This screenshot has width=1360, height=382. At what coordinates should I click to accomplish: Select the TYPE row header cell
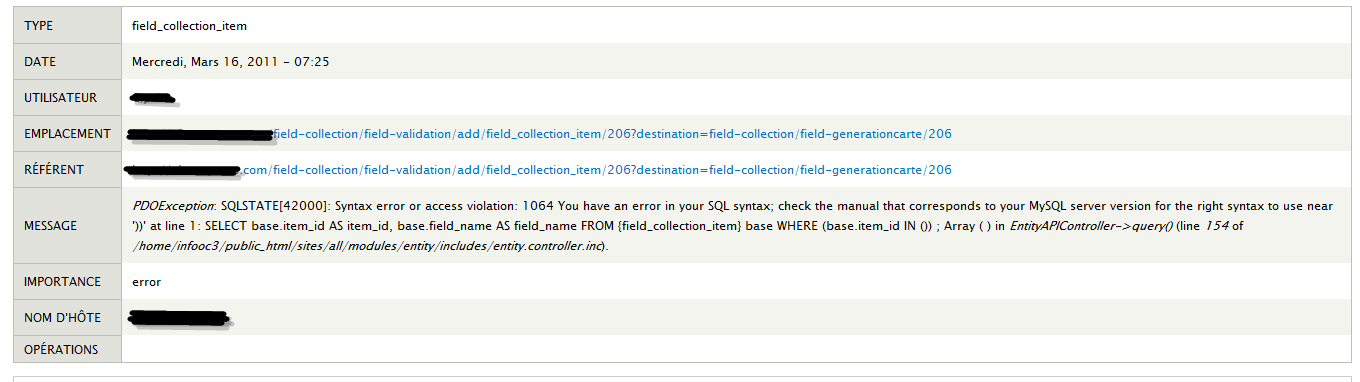click(67, 26)
